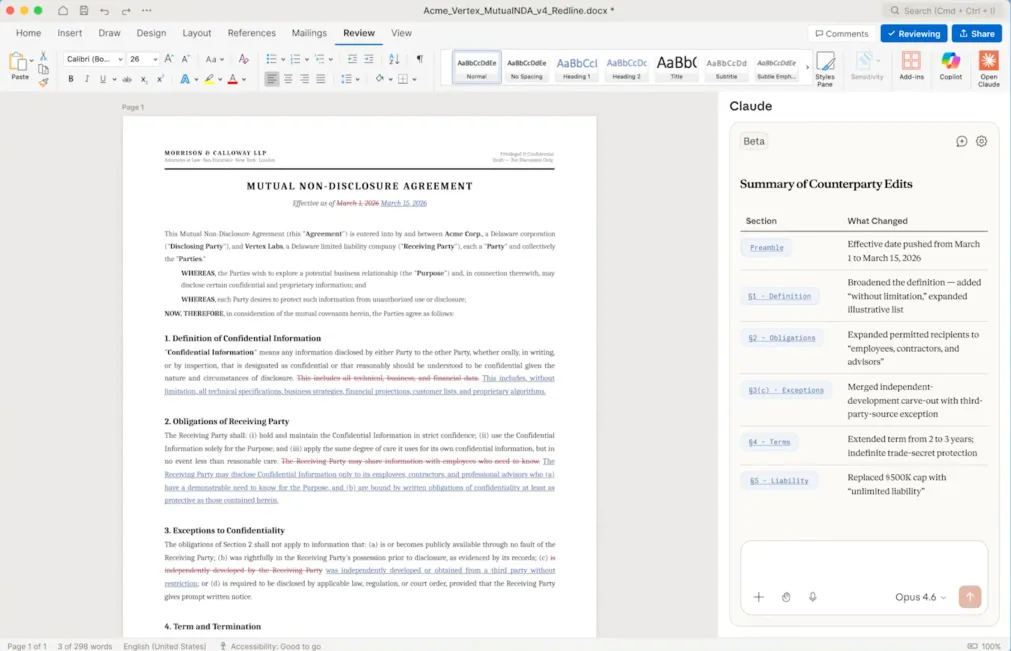This screenshot has width=1011, height=651.
Task: Open the Home ribbon tab
Action: click(x=28, y=33)
